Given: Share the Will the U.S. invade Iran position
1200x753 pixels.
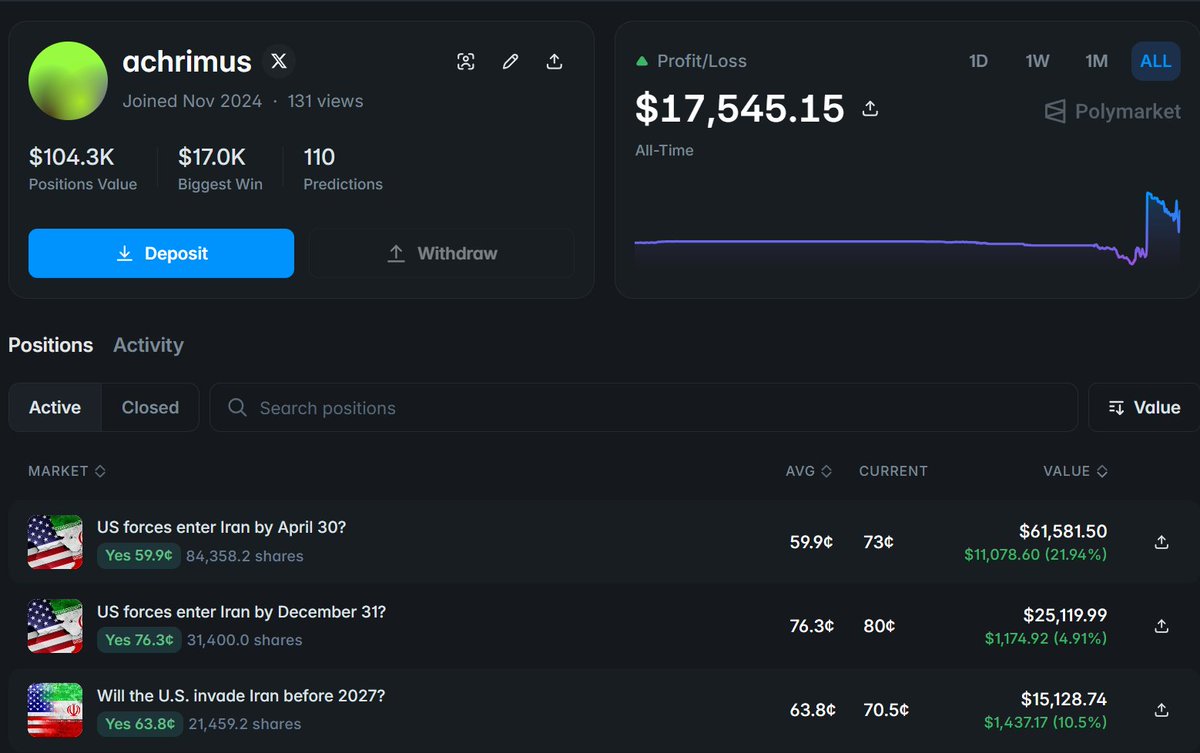Looking at the screenshot, I should (1161, 710).
